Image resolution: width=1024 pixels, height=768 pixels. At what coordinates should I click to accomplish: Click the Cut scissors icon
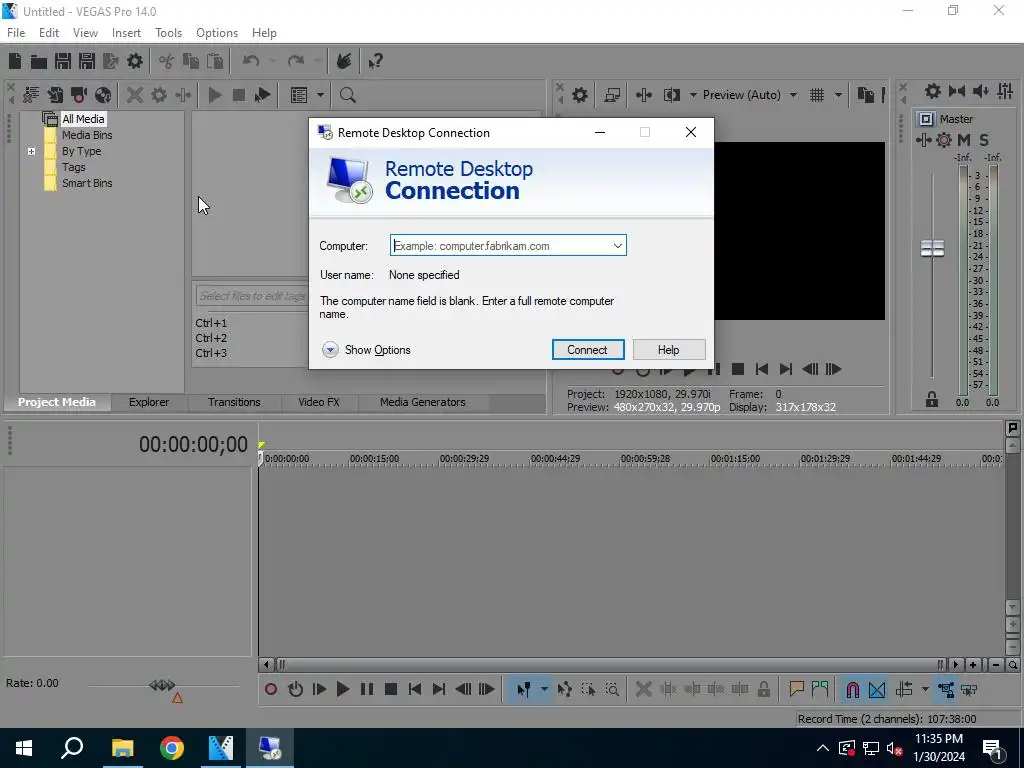(x=167, y=61)
